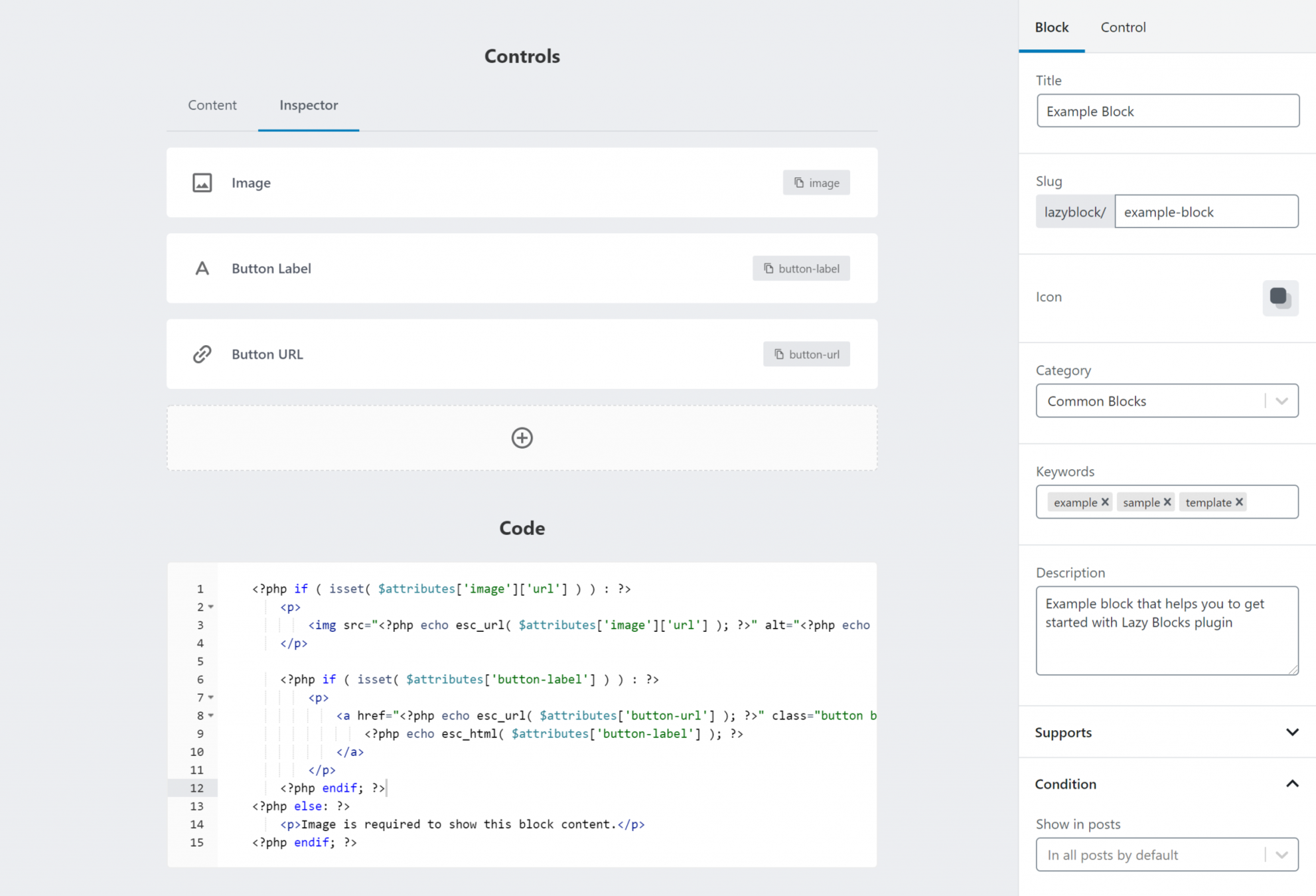Click the Button Label text icon
Viewport: 1316px width, 896px height.
coord(202,268)
